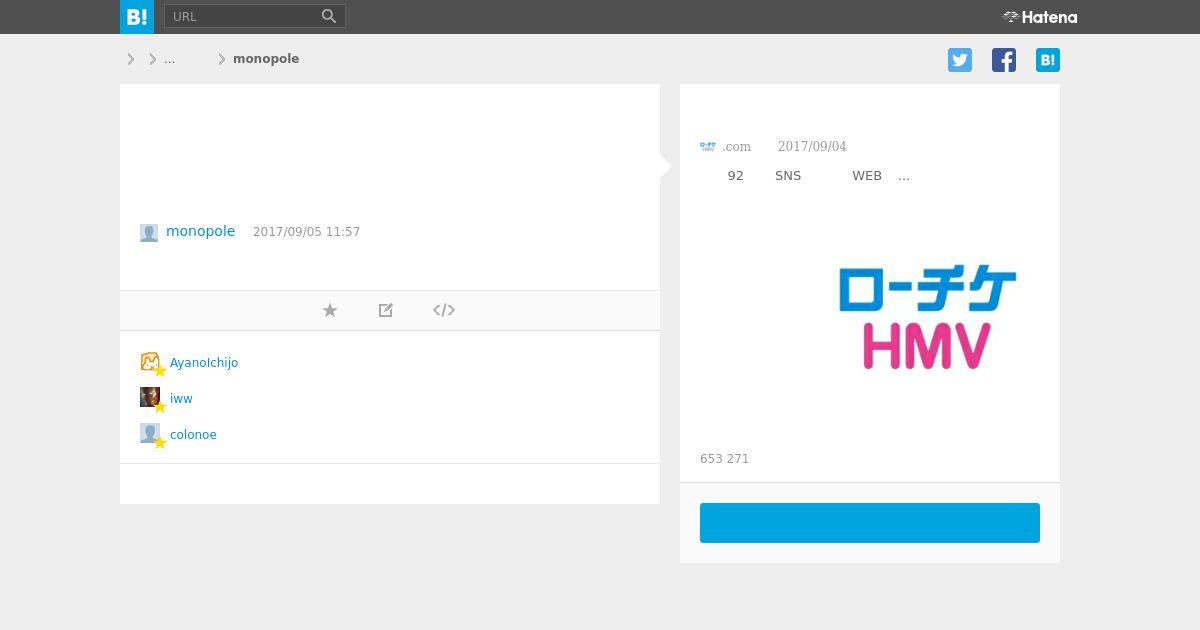Image resolution: width=1200 pixels, height=630 pixels.
Task: Share on Facebook icon
Action: [x=1004, y=60]
